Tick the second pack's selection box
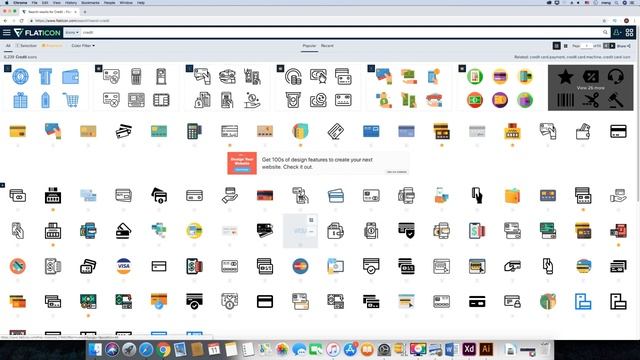Image resolution: width=640 pixels, height=360 pixels. 98,68
